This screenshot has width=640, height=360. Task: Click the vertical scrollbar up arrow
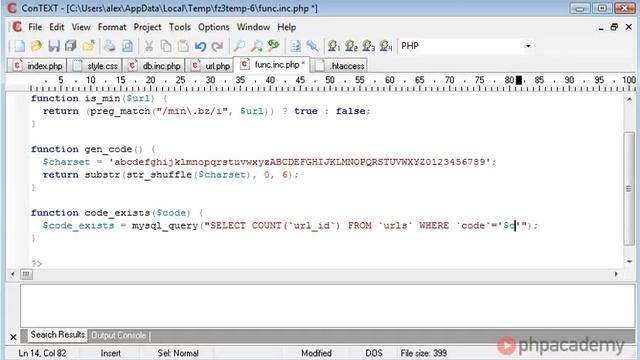629,99
